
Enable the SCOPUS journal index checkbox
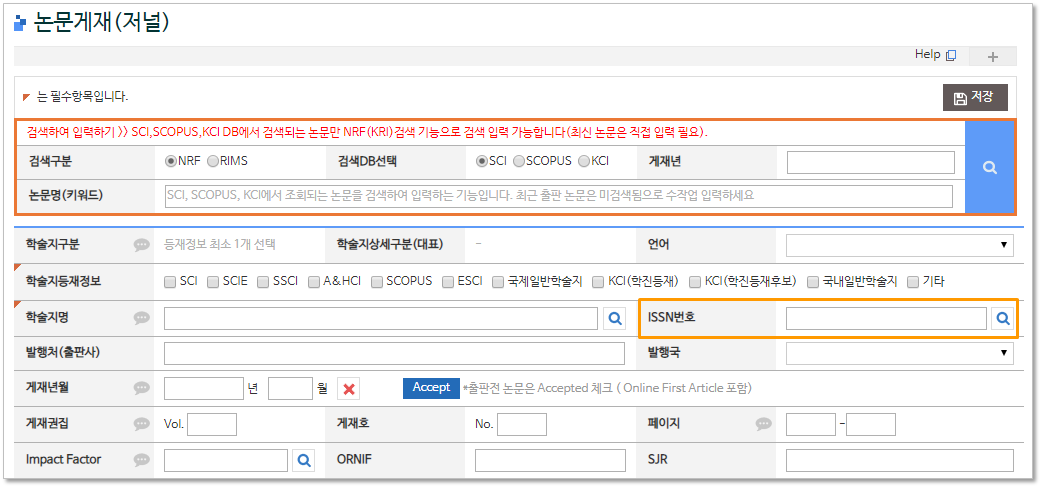click(377, 282)
